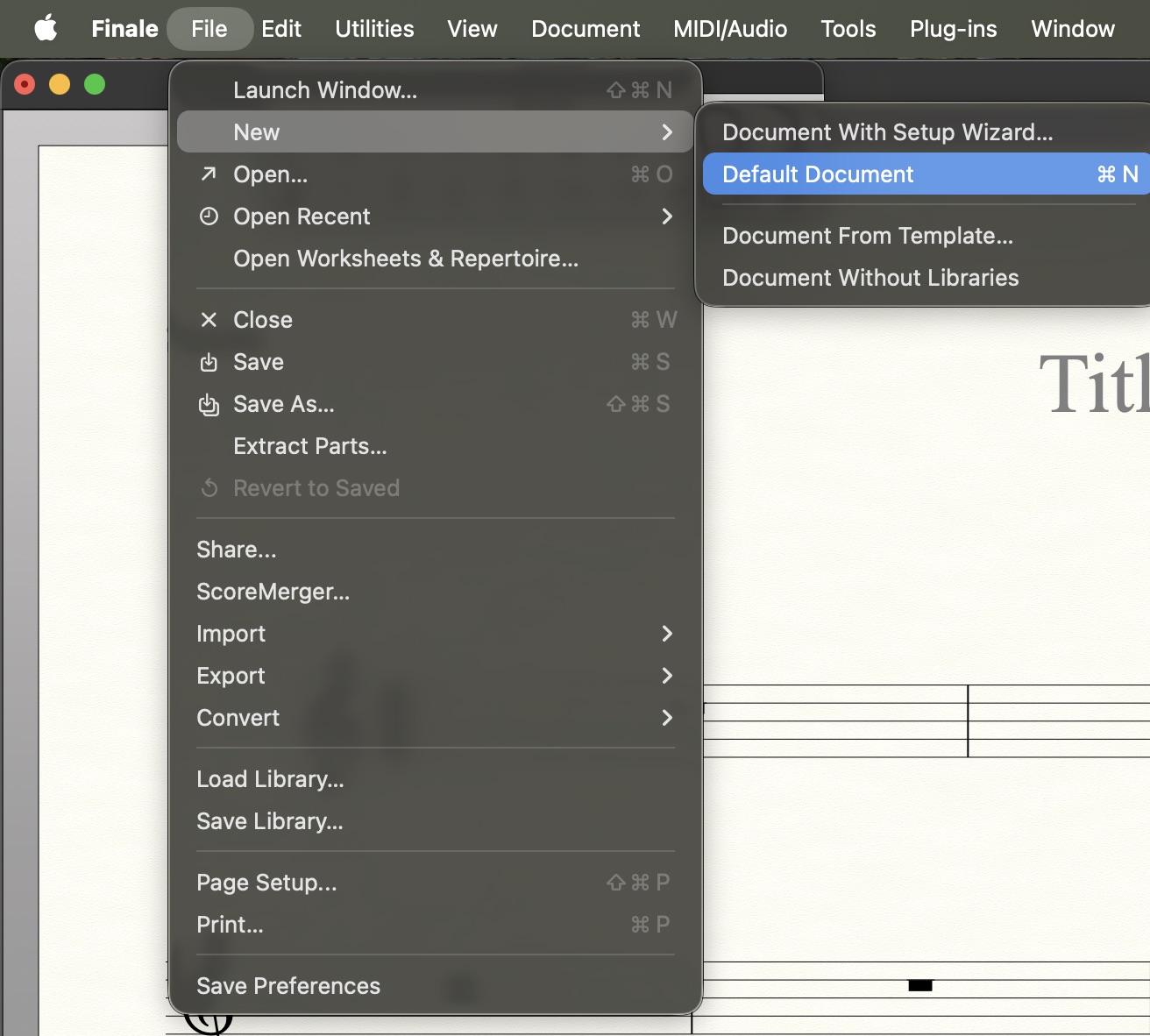Open ScoreMerger from File menu
1150x1036 pixels.
273,592
